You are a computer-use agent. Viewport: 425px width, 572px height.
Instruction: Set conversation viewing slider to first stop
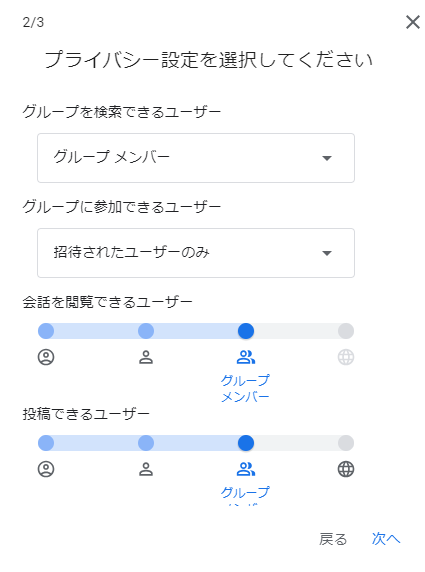point(46,331)
